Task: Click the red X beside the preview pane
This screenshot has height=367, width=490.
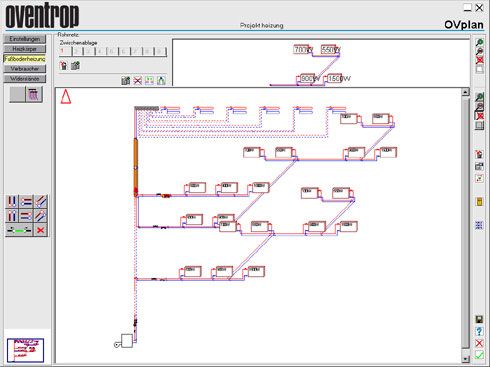Action: coord(479,60)
